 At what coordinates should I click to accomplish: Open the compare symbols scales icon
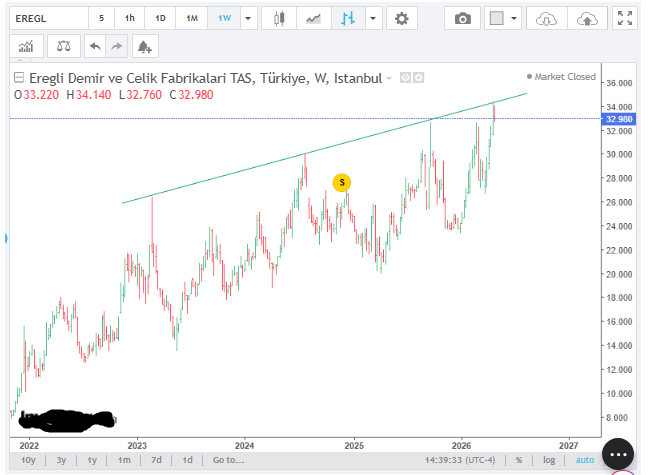63,46
